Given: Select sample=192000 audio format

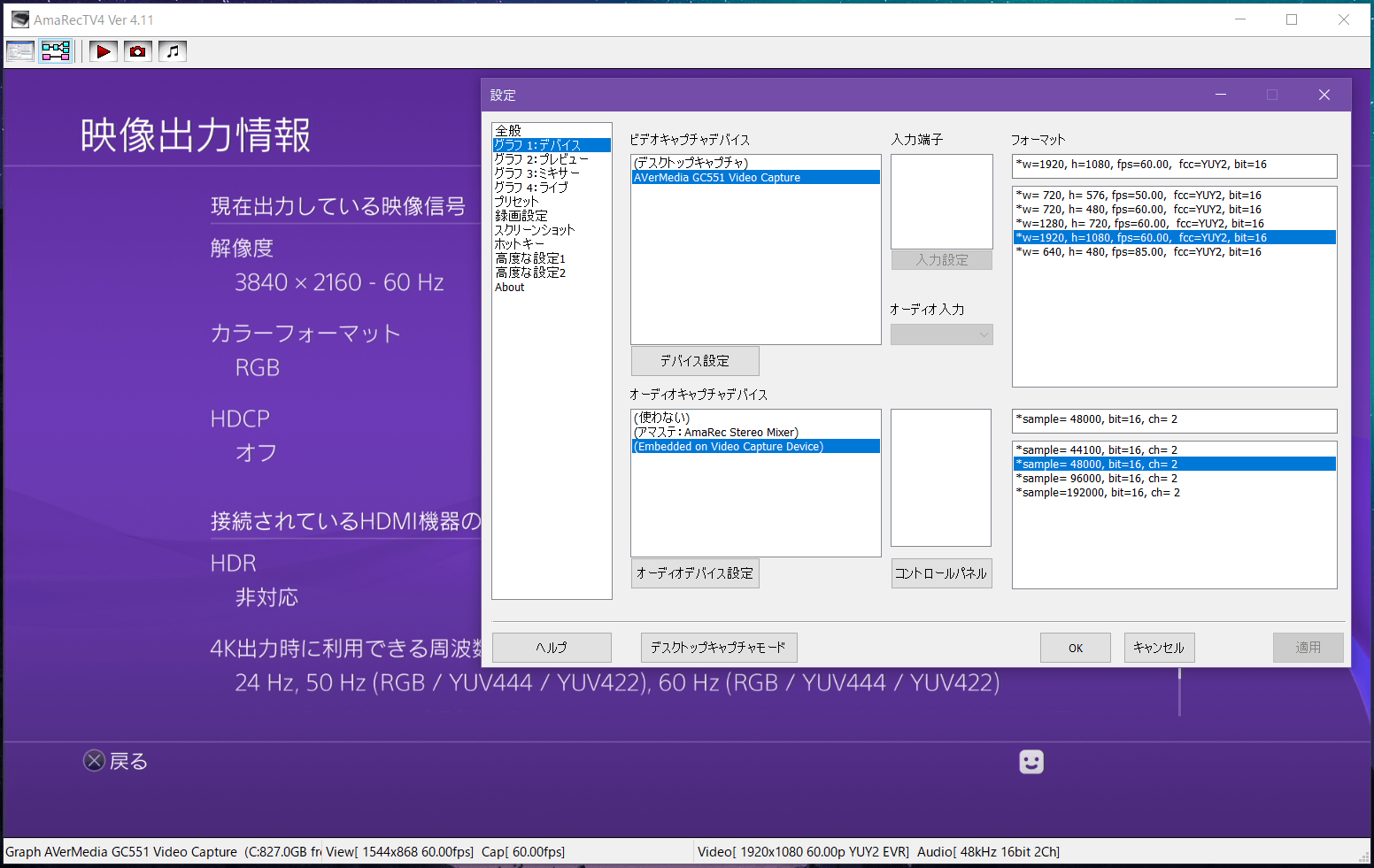Looking at the screenshot, I should (1174, 493).
